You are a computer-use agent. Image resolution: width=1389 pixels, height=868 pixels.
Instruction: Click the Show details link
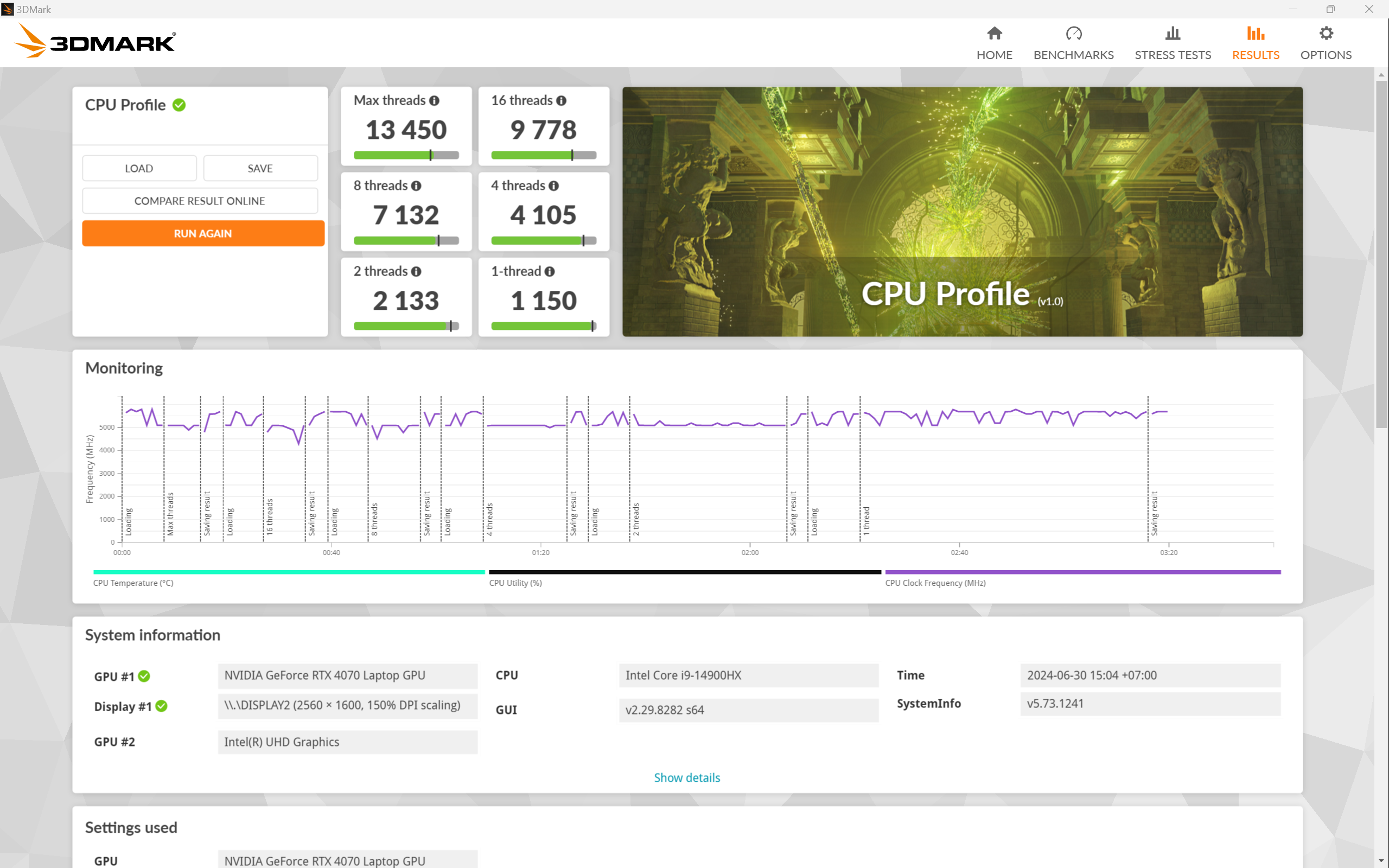[687, 777]
